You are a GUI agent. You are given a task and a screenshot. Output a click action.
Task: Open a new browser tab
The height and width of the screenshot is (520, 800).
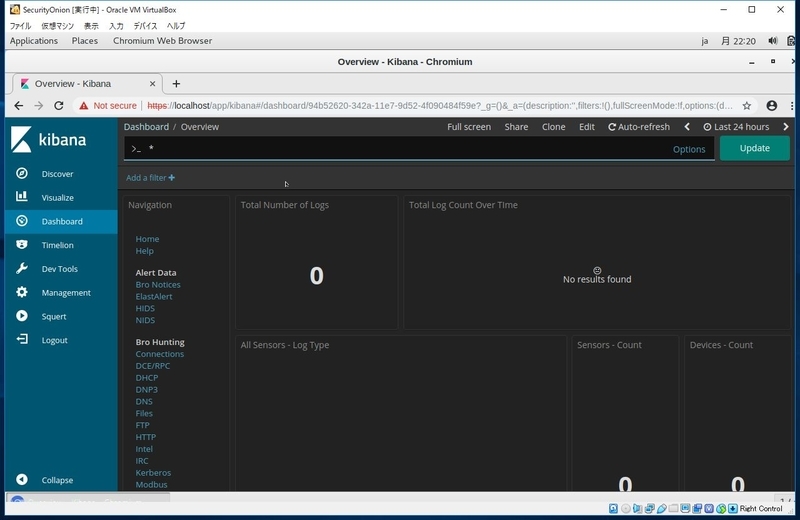176,84
